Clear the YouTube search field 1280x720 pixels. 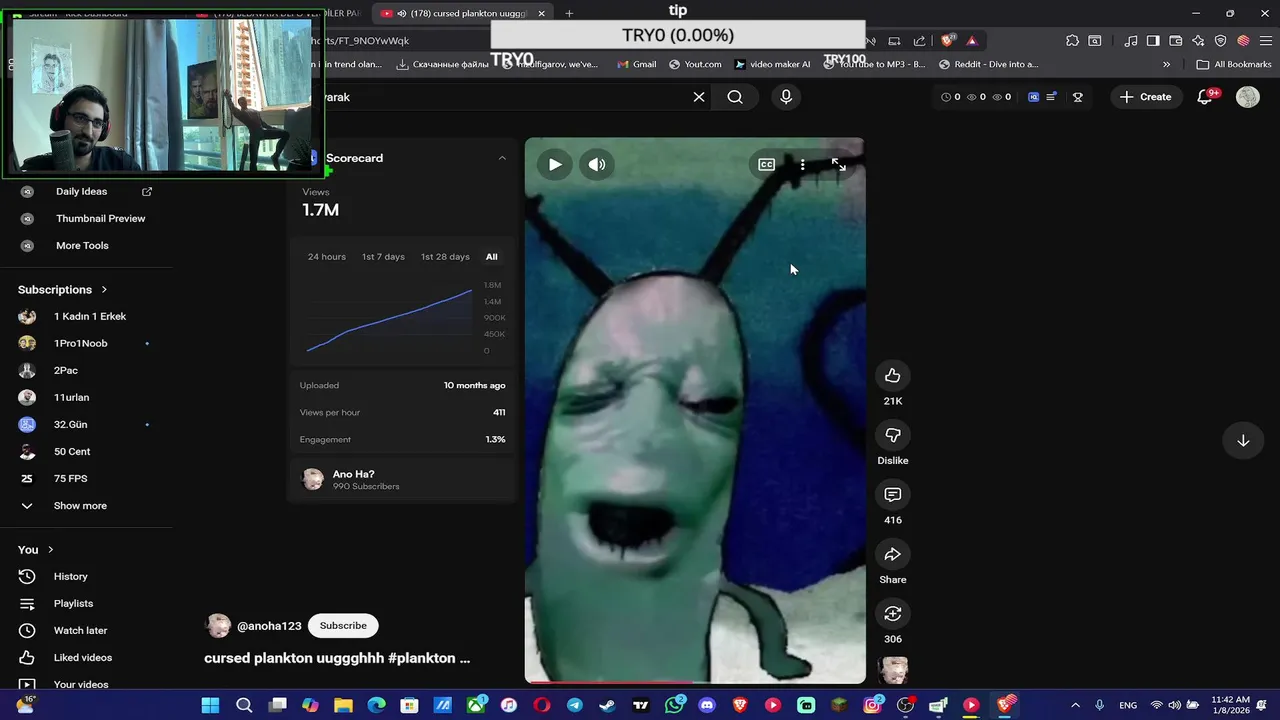[699, 97]
